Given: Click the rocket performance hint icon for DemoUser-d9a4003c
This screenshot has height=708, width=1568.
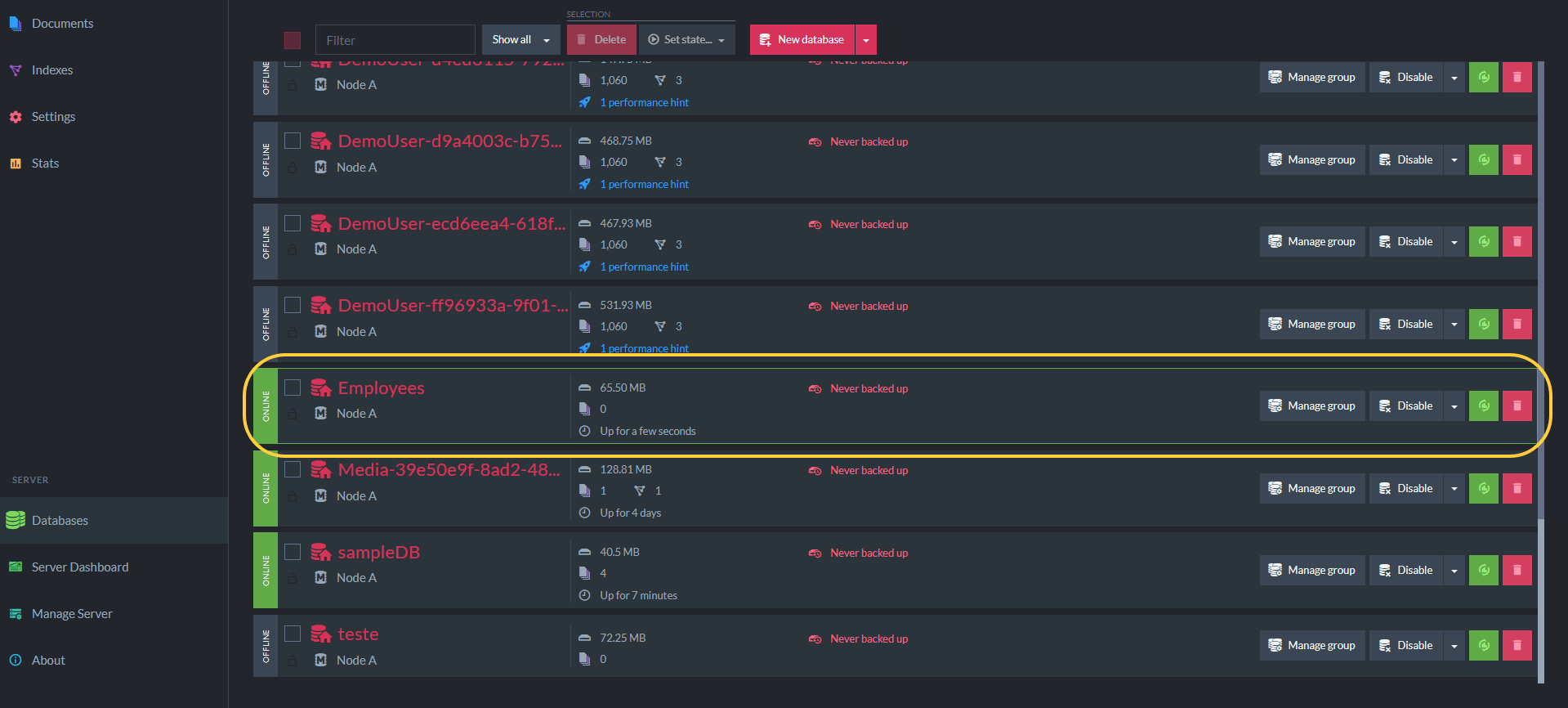Looking at the screenshot, I should point(584,185).
